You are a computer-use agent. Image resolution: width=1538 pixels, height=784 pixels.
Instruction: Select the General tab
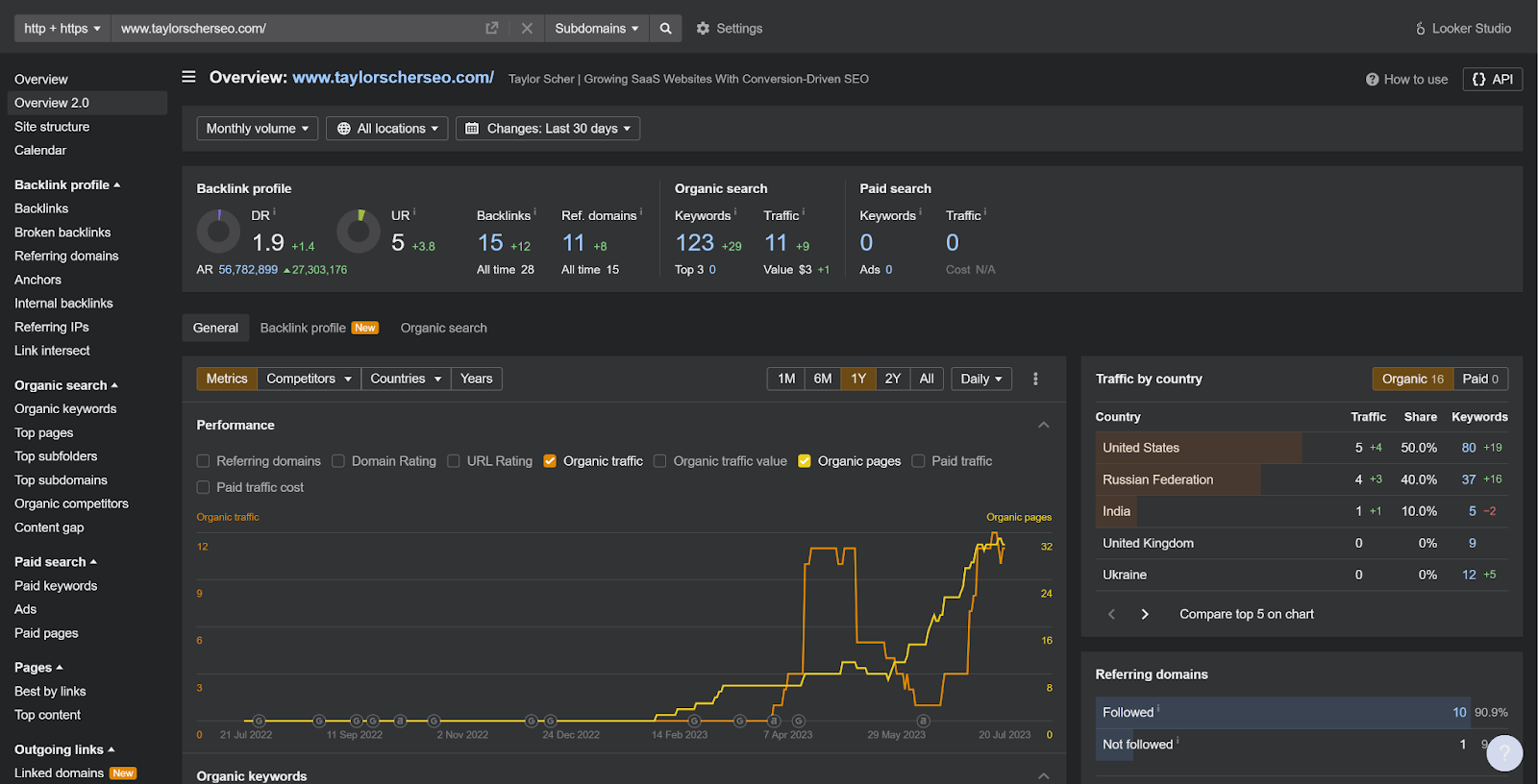(x=215, y=328)
